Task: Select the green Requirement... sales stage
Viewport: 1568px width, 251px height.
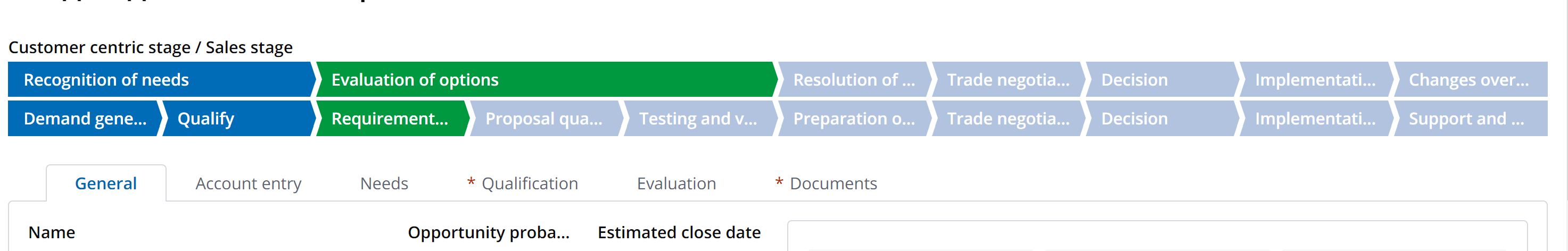Action: (390, 119)
